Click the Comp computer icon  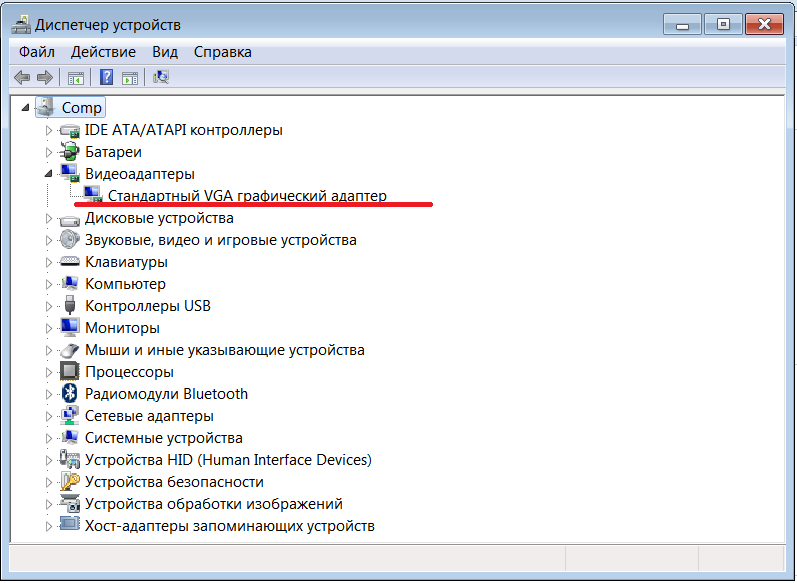[46, 107]
